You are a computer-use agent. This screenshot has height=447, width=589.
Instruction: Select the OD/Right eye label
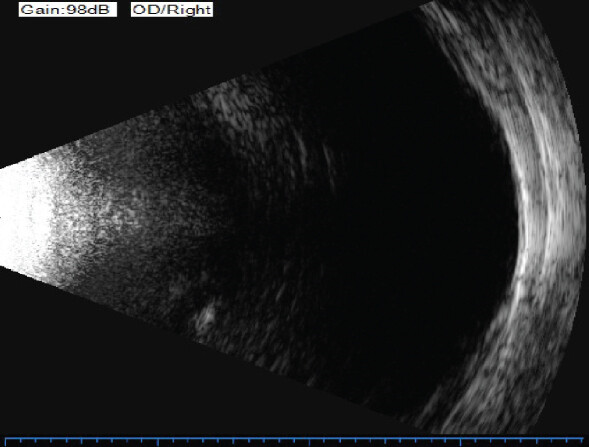[x=172, y=9]
